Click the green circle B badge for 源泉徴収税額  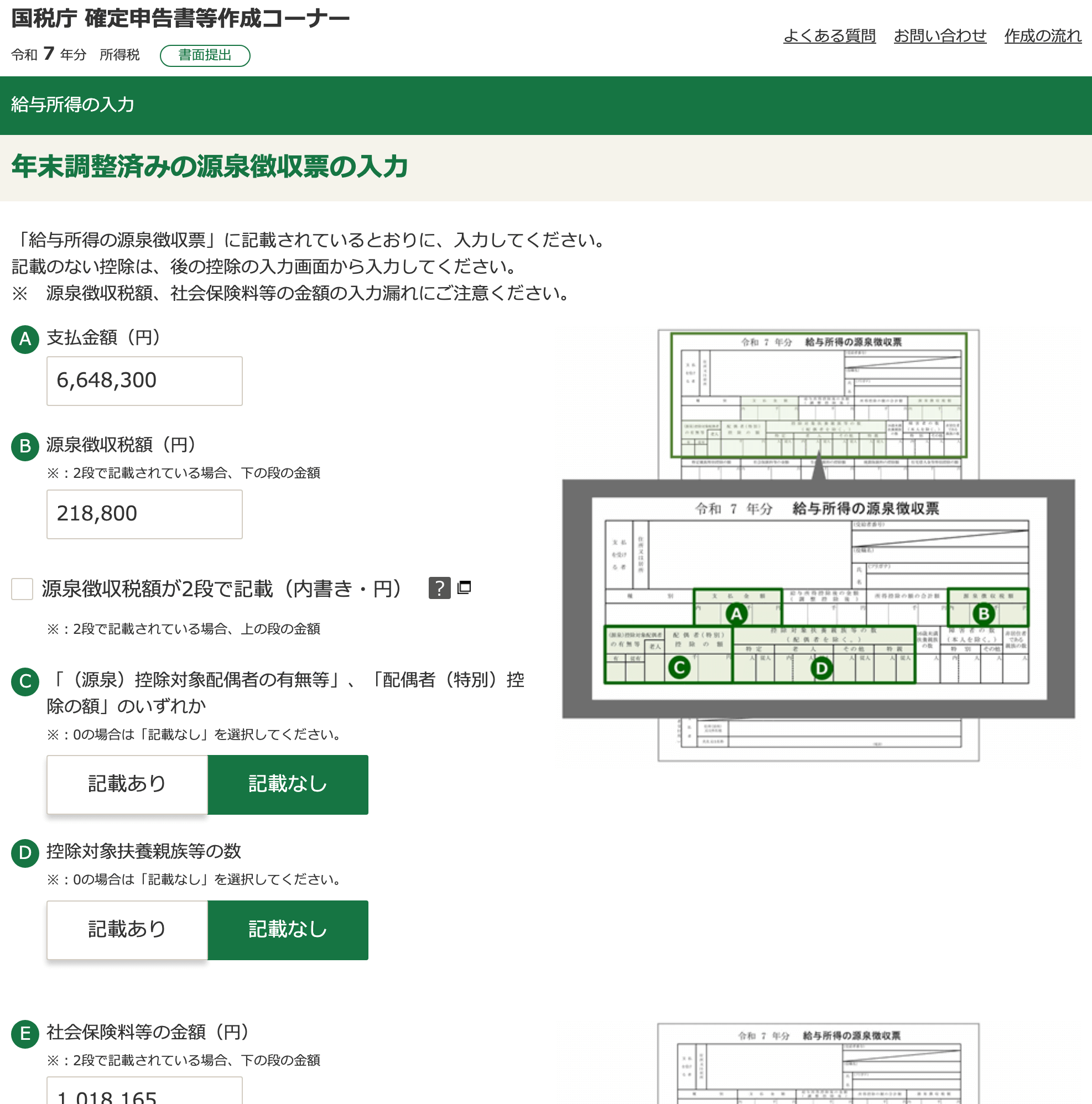coord(25,446)
